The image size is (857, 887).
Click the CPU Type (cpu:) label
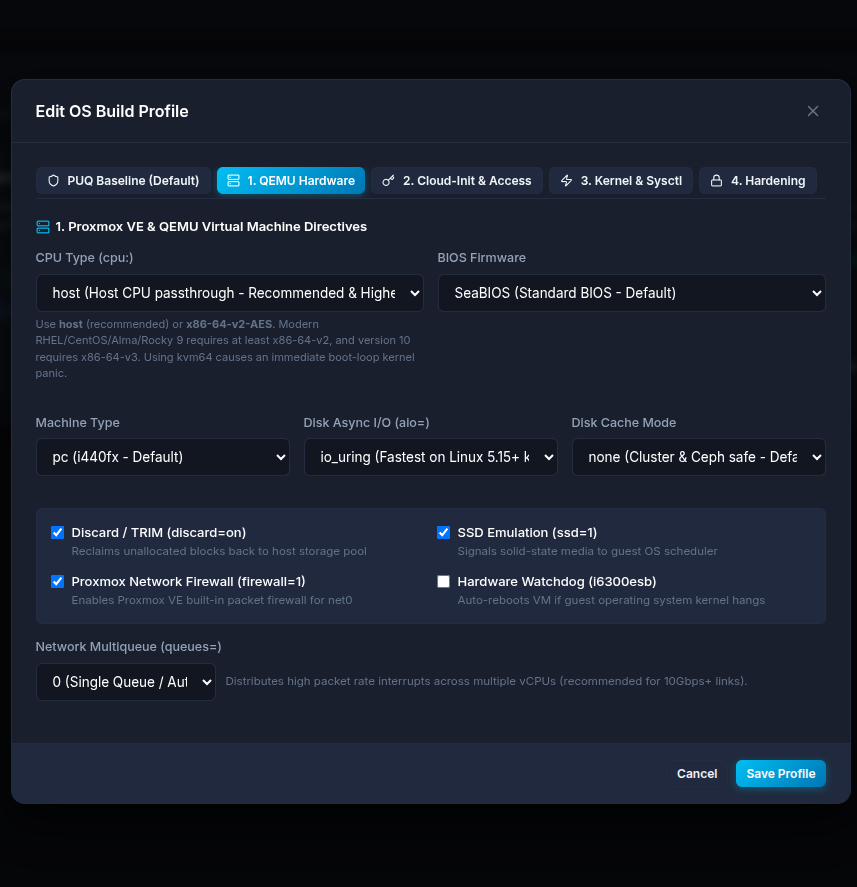click(x=84, y=258)
